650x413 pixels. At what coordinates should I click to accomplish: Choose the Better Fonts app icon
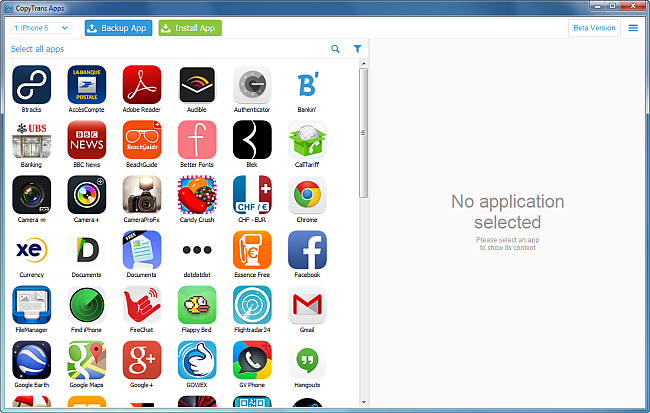197,140
